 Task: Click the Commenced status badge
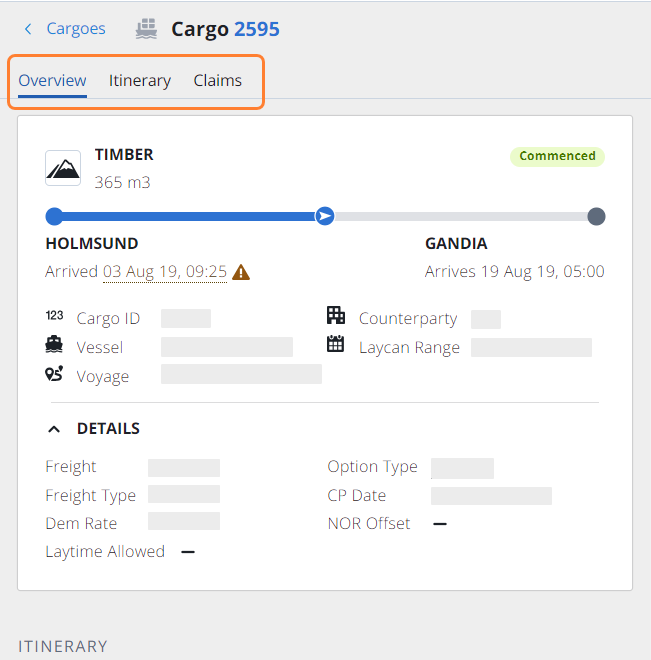pyautogui.click(x=557, y=156)
